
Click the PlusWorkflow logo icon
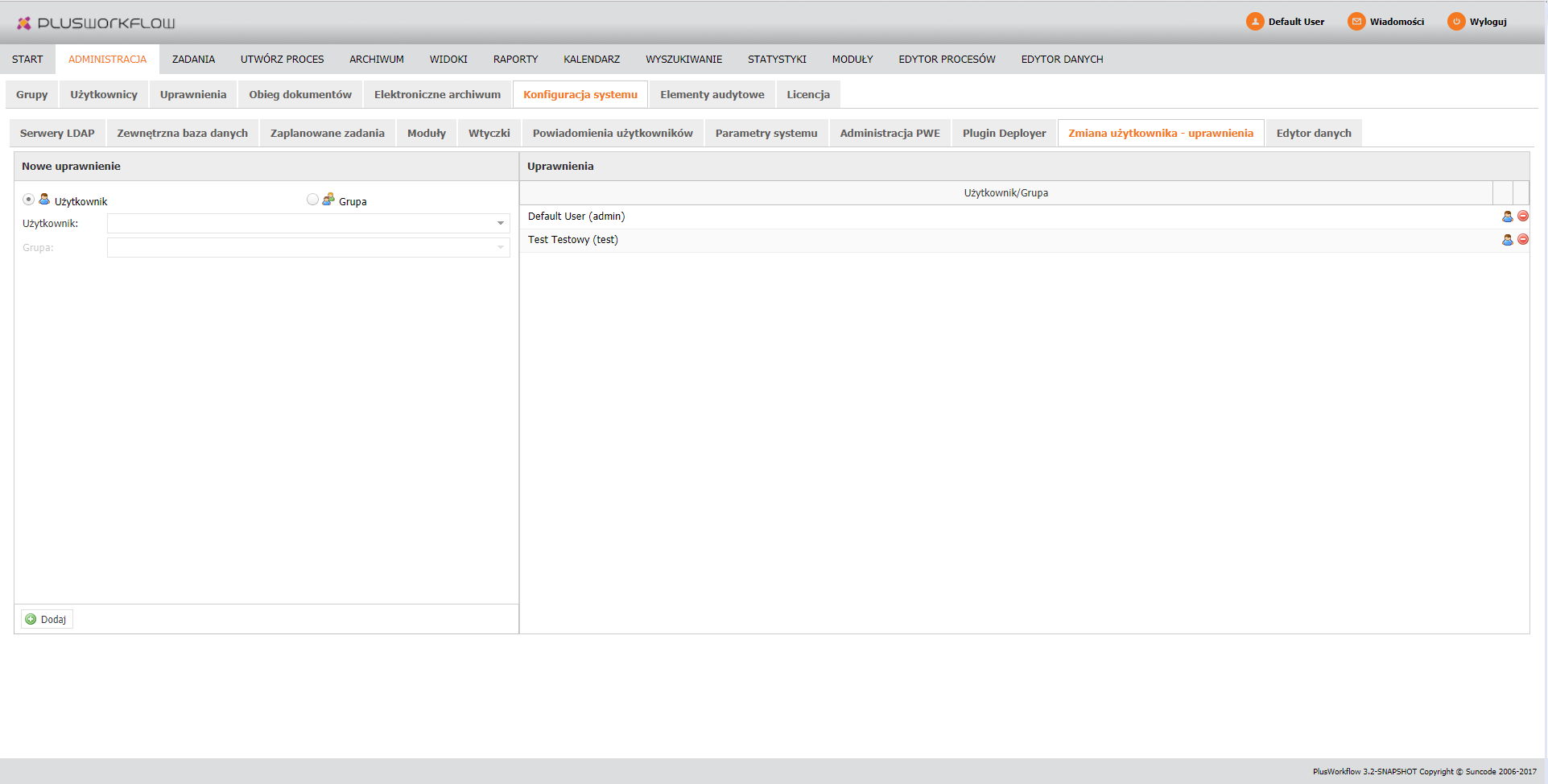coord(24,23)
